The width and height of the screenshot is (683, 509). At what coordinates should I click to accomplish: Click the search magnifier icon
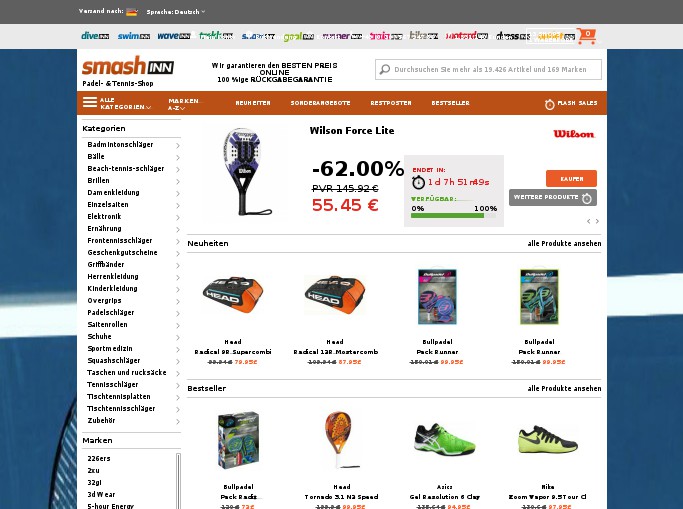click(385, 69)
